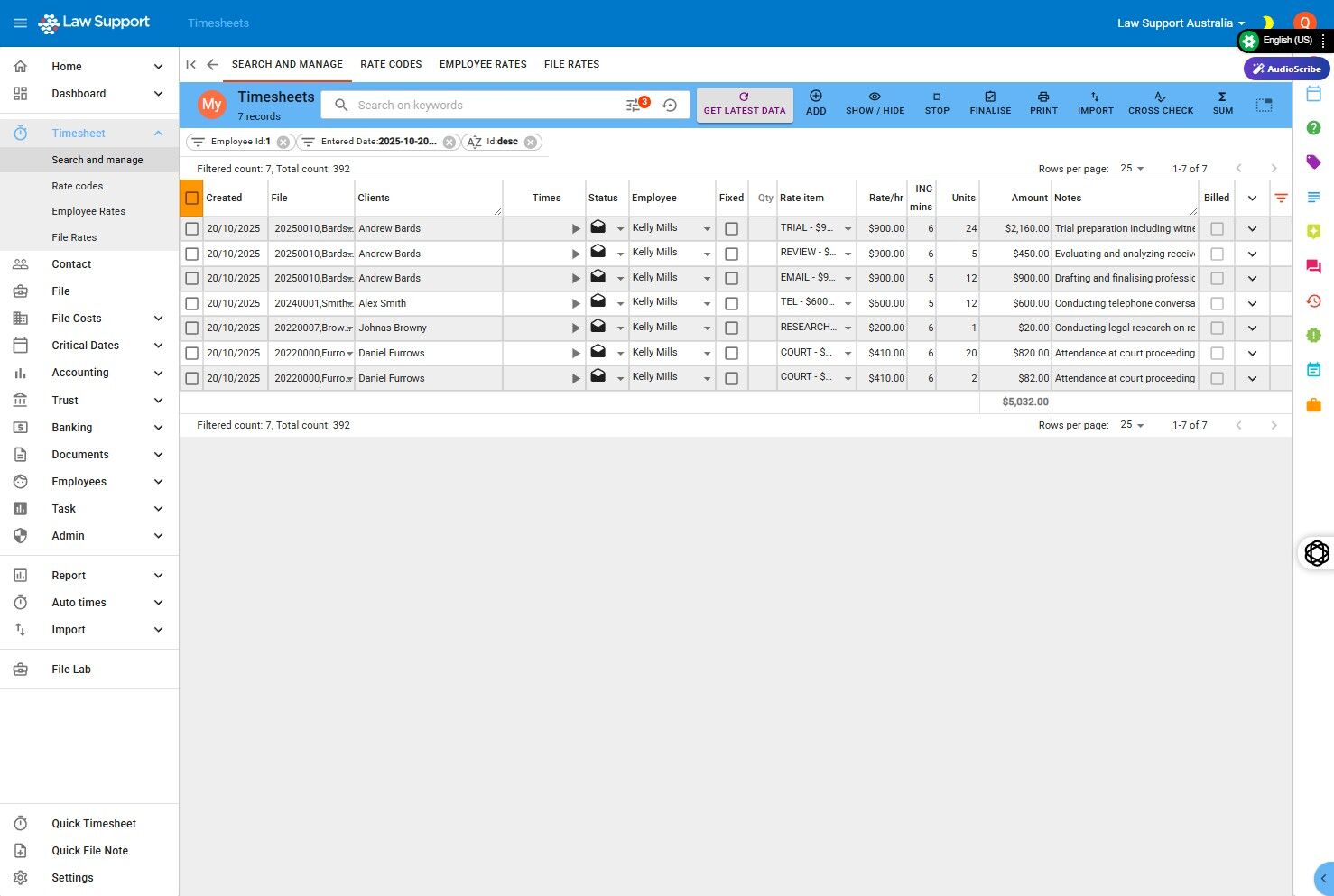Click Show / Hide columns
This screenshot has height=896, width=1334.
tap(875, 103)
